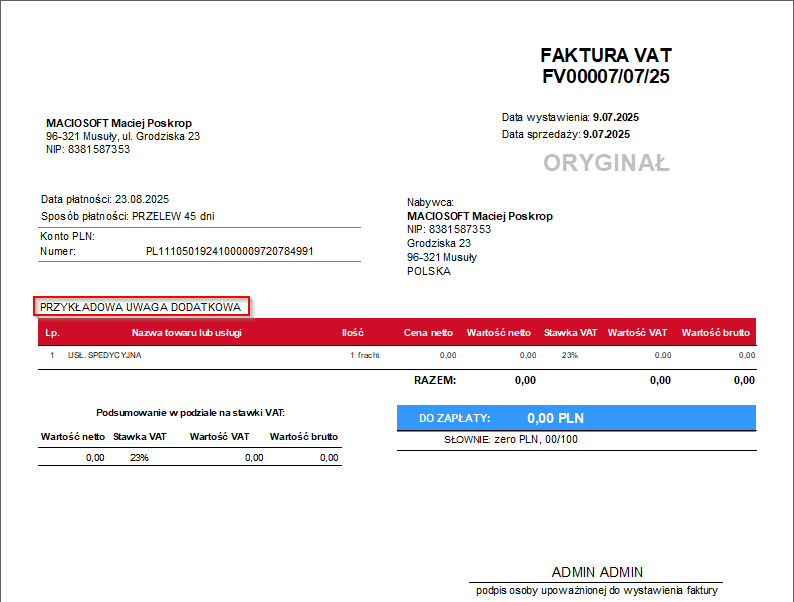Screen dimensions: 794x602
Task: Select invoice number FV00007/07/25
Action: coord(605,76)
